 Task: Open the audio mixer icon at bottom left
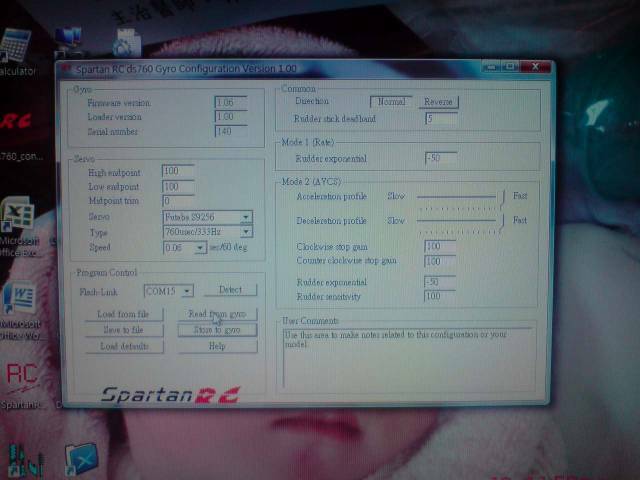24,461
